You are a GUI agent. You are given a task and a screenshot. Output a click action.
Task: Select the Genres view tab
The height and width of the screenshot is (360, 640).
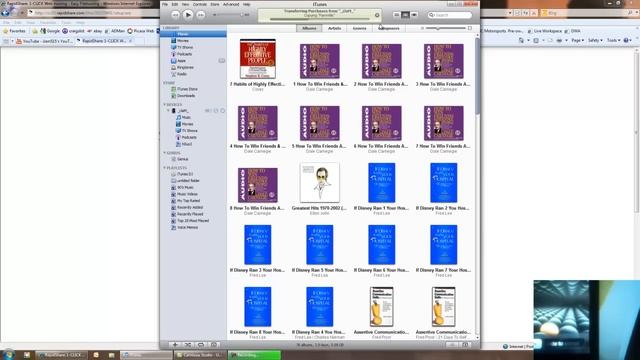(x=360, y=28)
